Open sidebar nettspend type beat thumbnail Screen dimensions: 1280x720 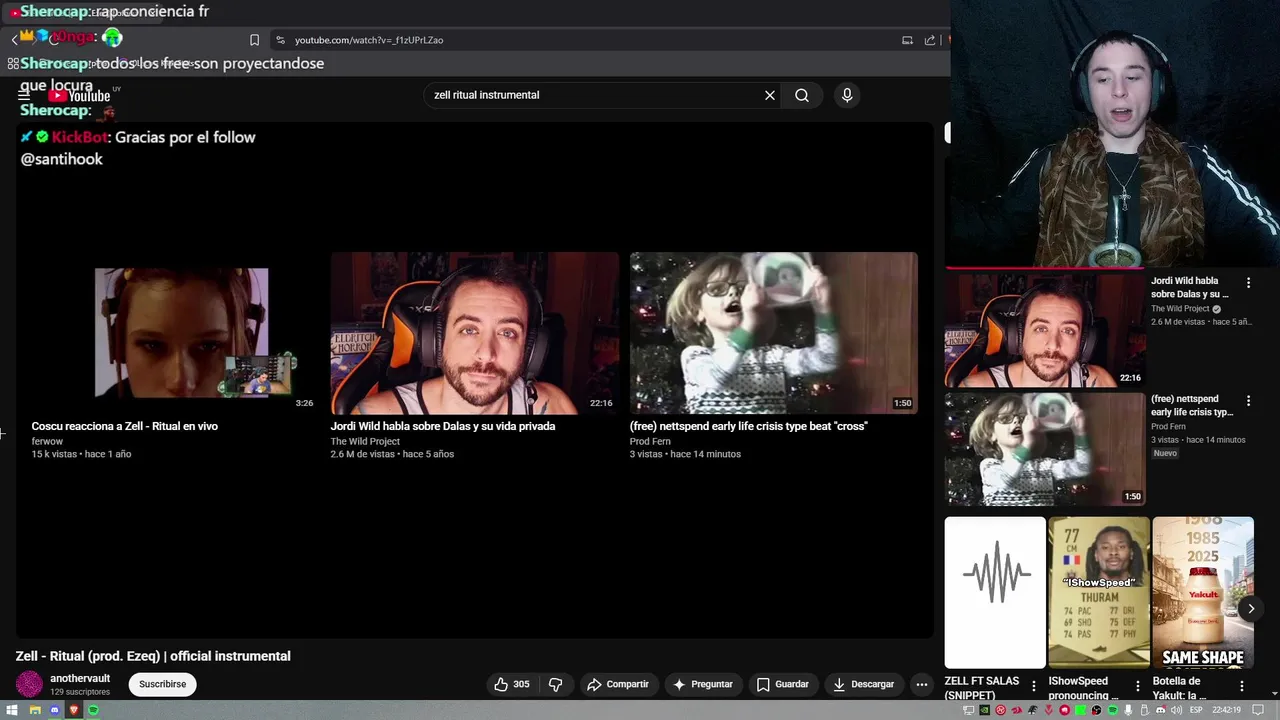(x=1045, y=449)
